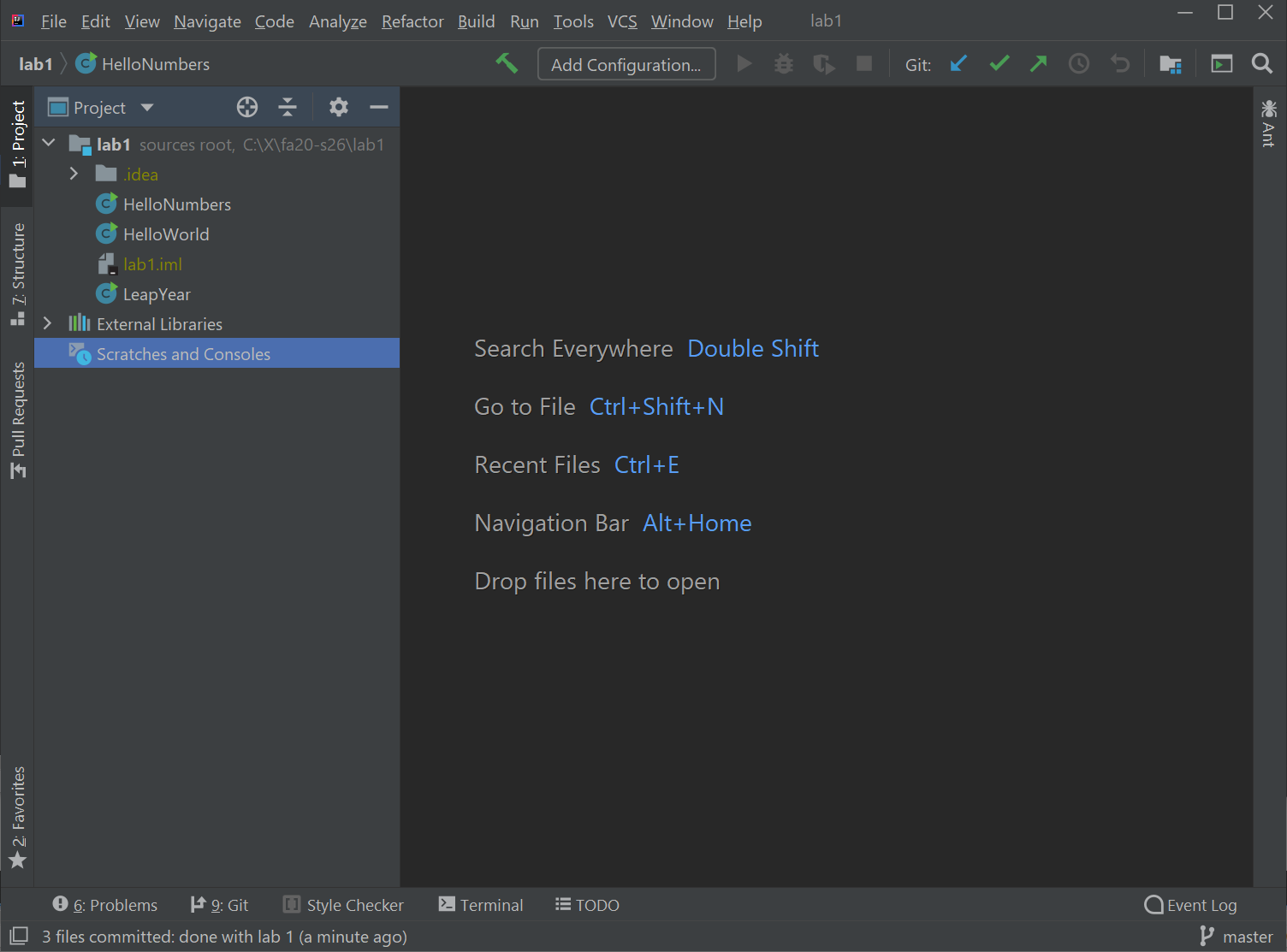The width and height of the screenshot is (1287, 952).
Task: Push commits with green arrow icon
Action: click(1038, 63)
